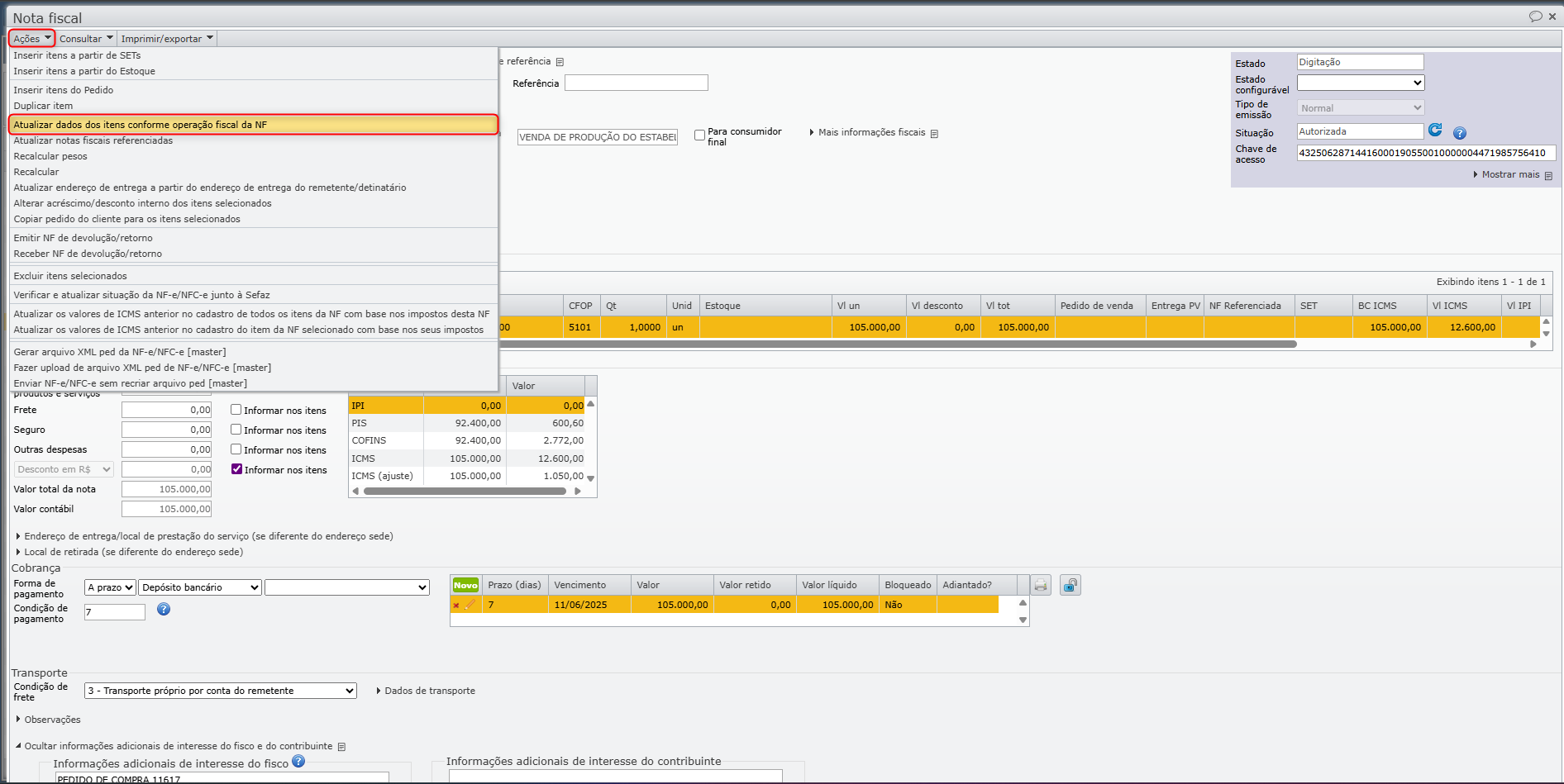Viewport: 1564px width, 784px height.
Task: Click taxes table horizontal scrollbar
Action: [465, 492]
